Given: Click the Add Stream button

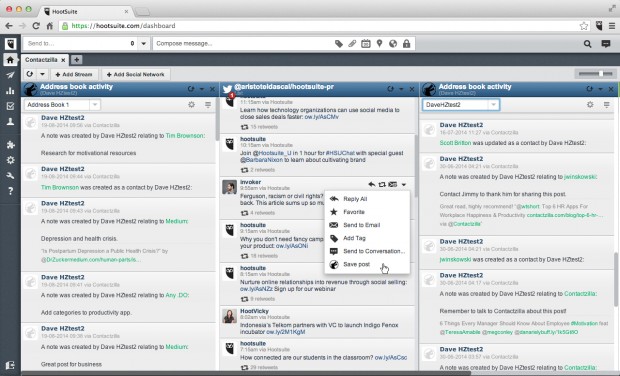Looking at the screenshot, I should click(74, 74).
